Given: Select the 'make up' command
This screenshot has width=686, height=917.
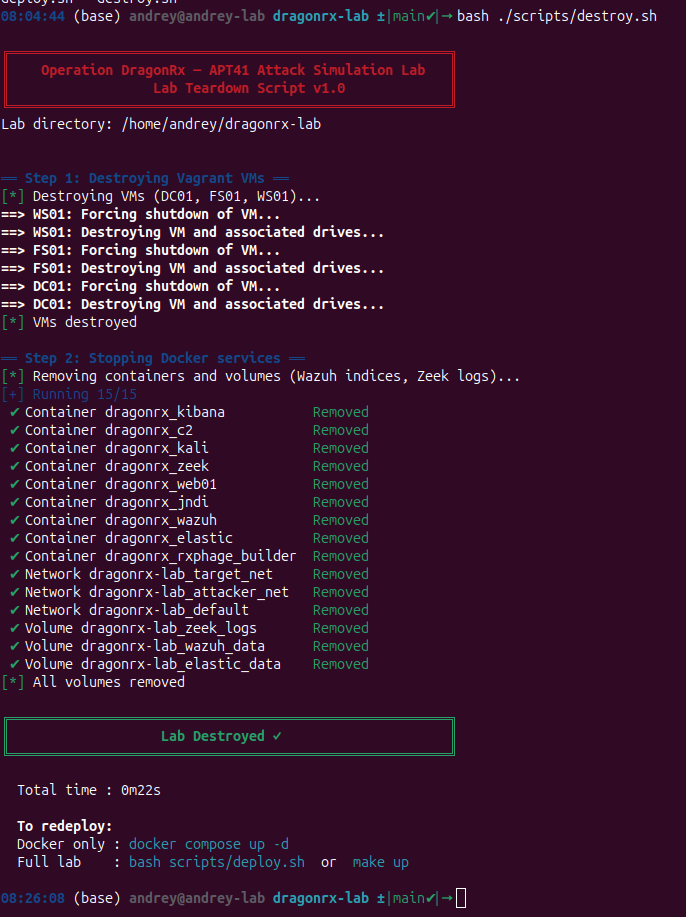Looking at the screenshot, I should click(381, 863).
